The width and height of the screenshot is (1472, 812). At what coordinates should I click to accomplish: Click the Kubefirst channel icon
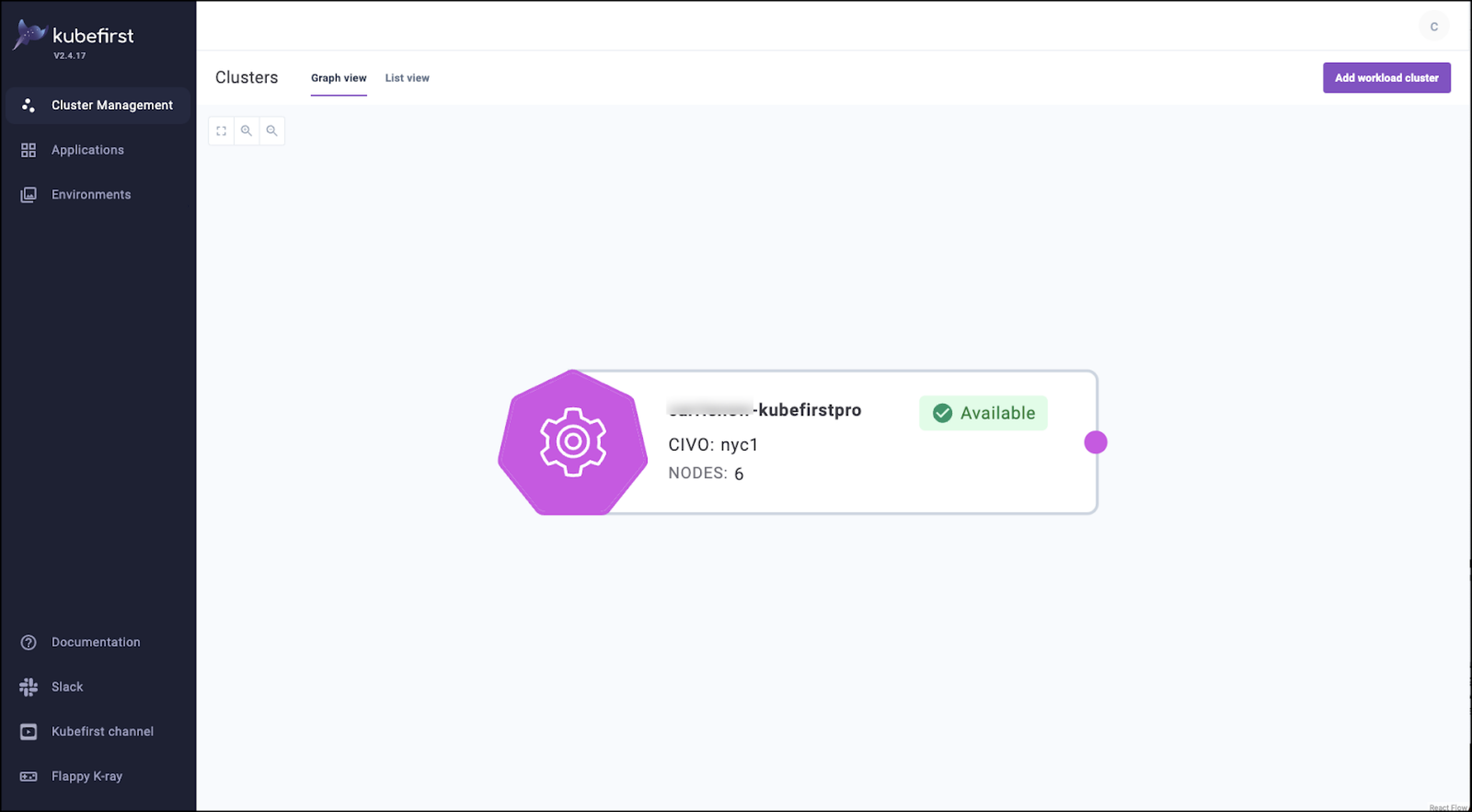[28, 731]
